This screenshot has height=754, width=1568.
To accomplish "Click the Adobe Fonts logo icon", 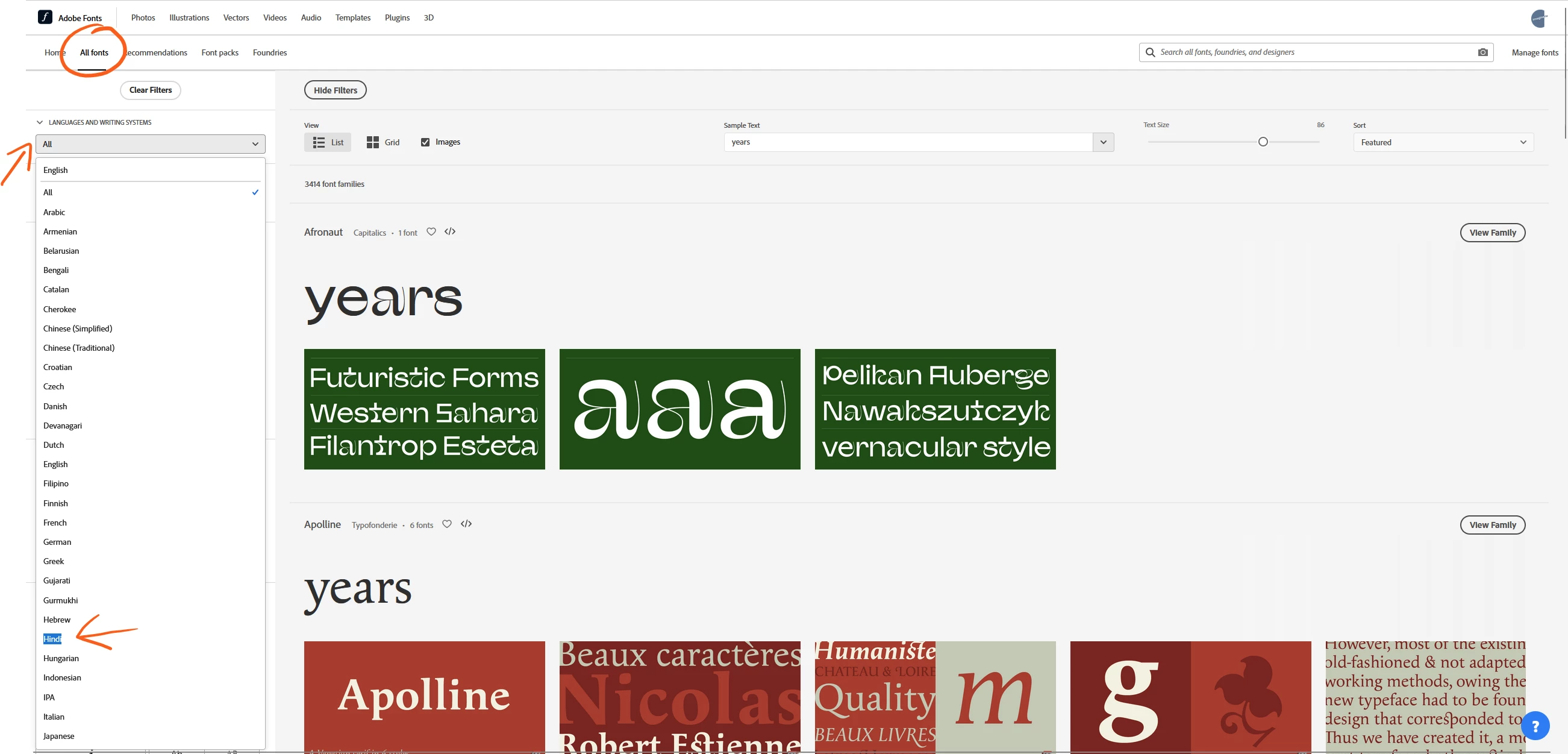I will 45,17.
